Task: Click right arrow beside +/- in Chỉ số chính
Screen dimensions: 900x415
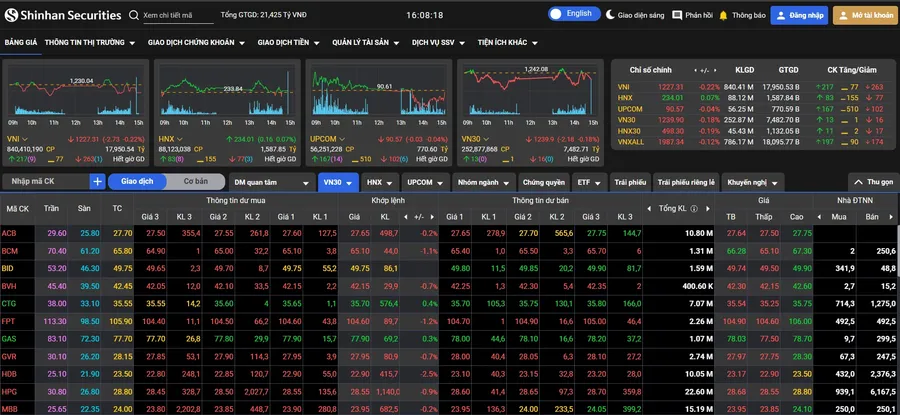Action: pos(716,71)
